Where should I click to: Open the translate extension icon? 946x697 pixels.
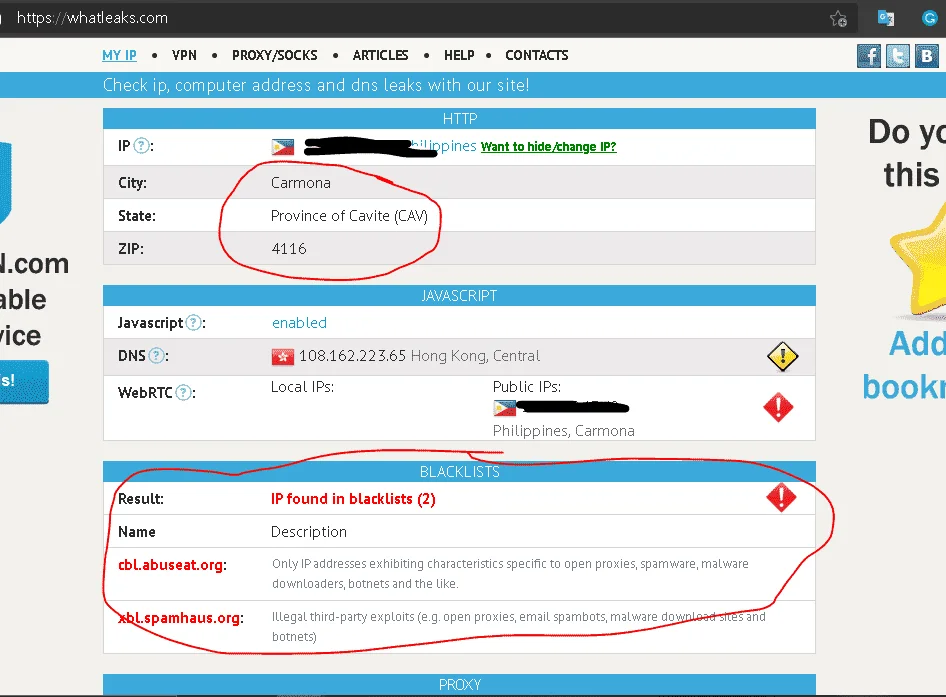coord(886,18)
